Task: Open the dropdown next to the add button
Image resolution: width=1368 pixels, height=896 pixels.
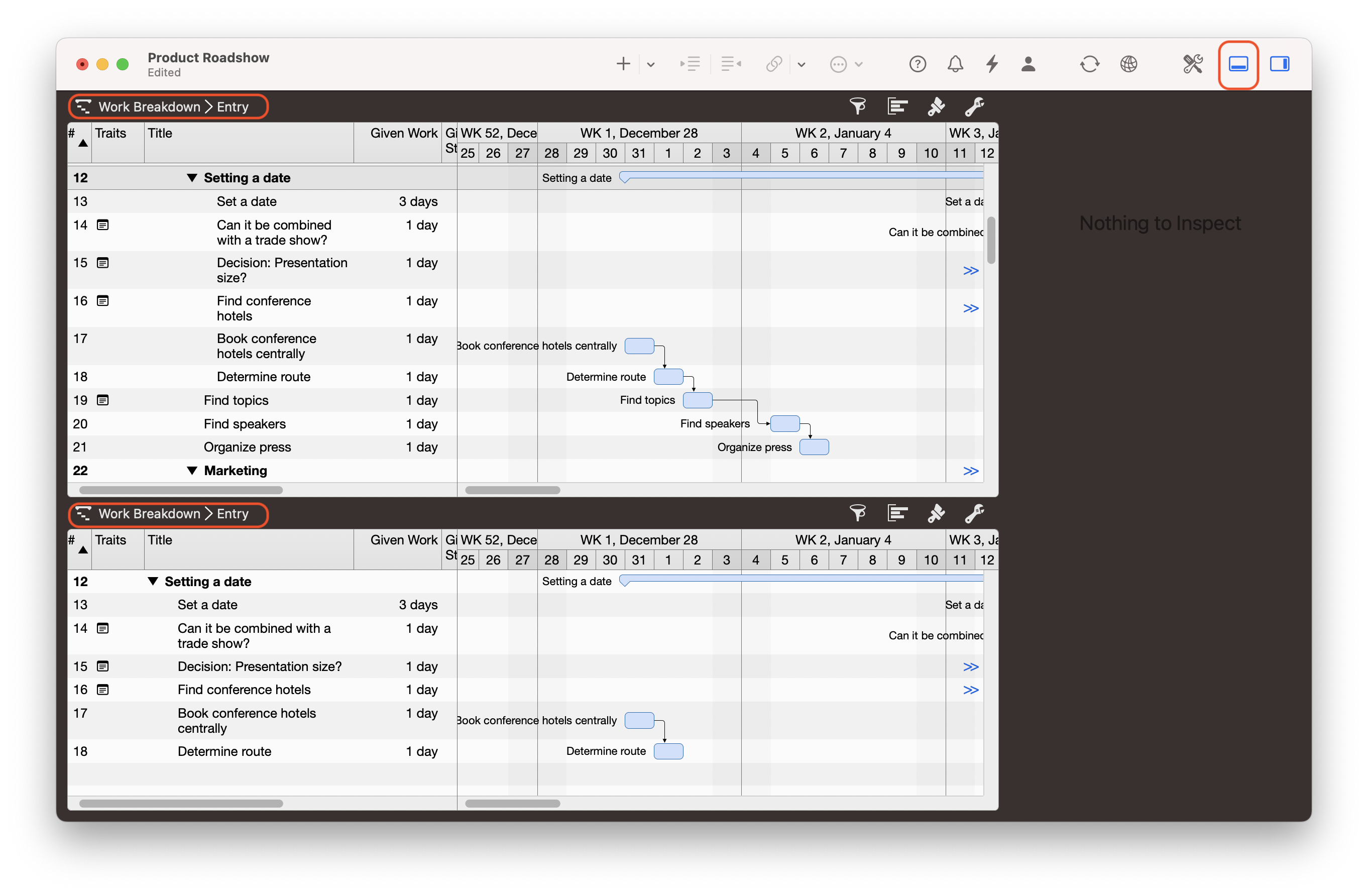Action: click(650, 64)
